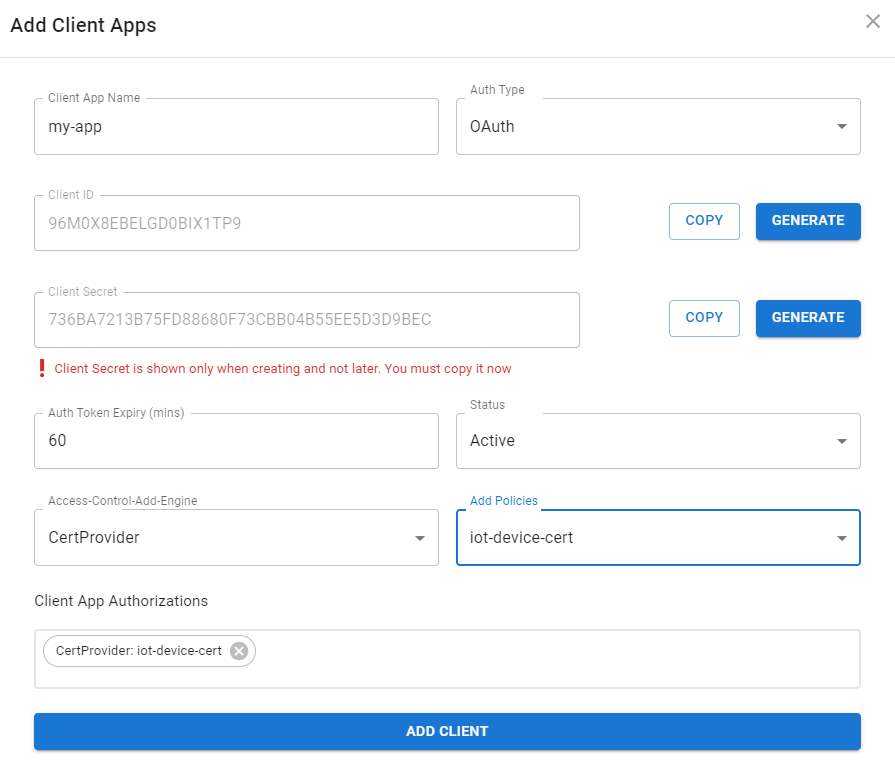Copy the Client ID value
The height and width of the screenshot is (767, 895).
(704, 221)
